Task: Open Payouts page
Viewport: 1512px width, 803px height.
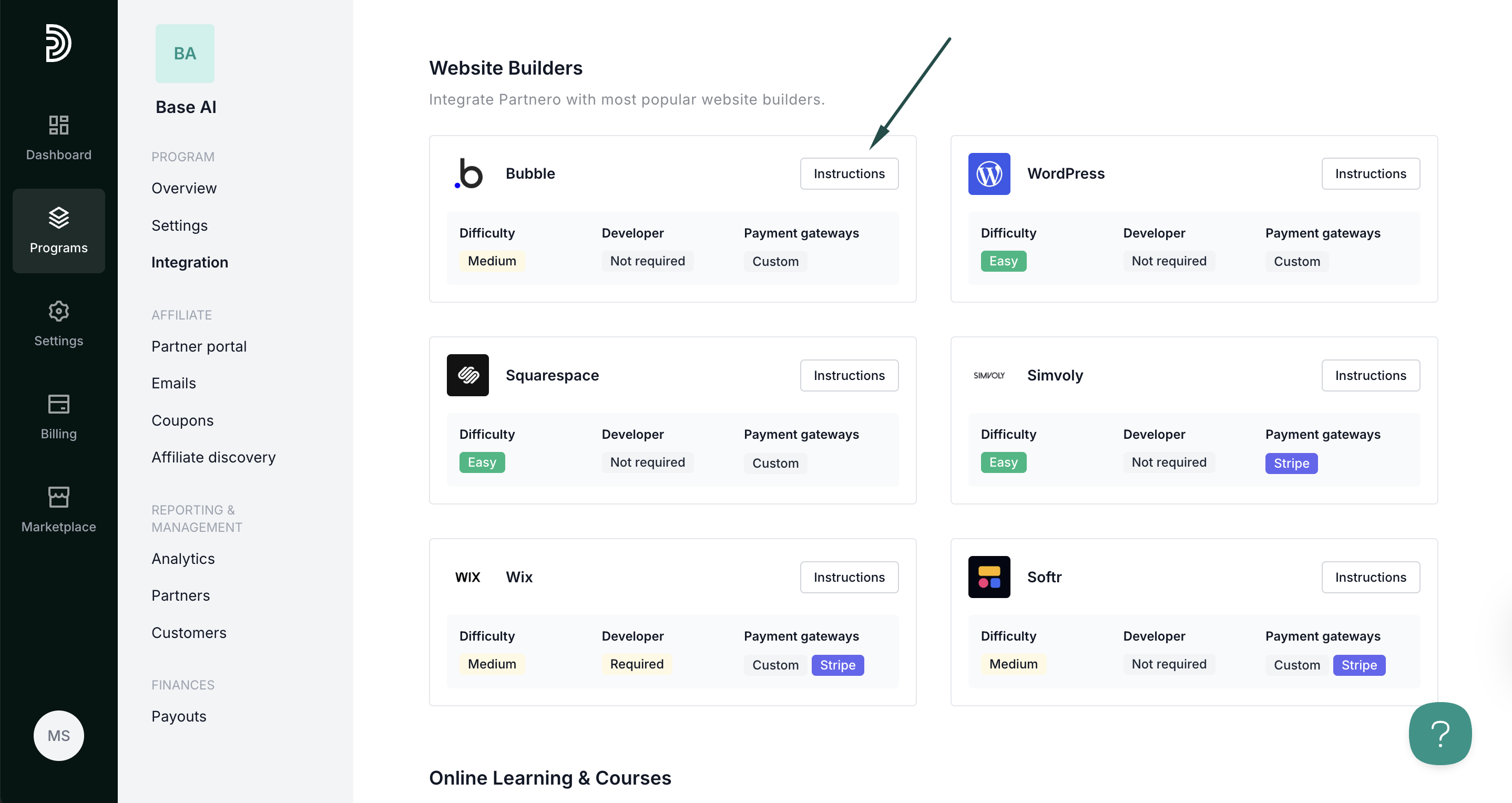Action: tap(179, 717)
